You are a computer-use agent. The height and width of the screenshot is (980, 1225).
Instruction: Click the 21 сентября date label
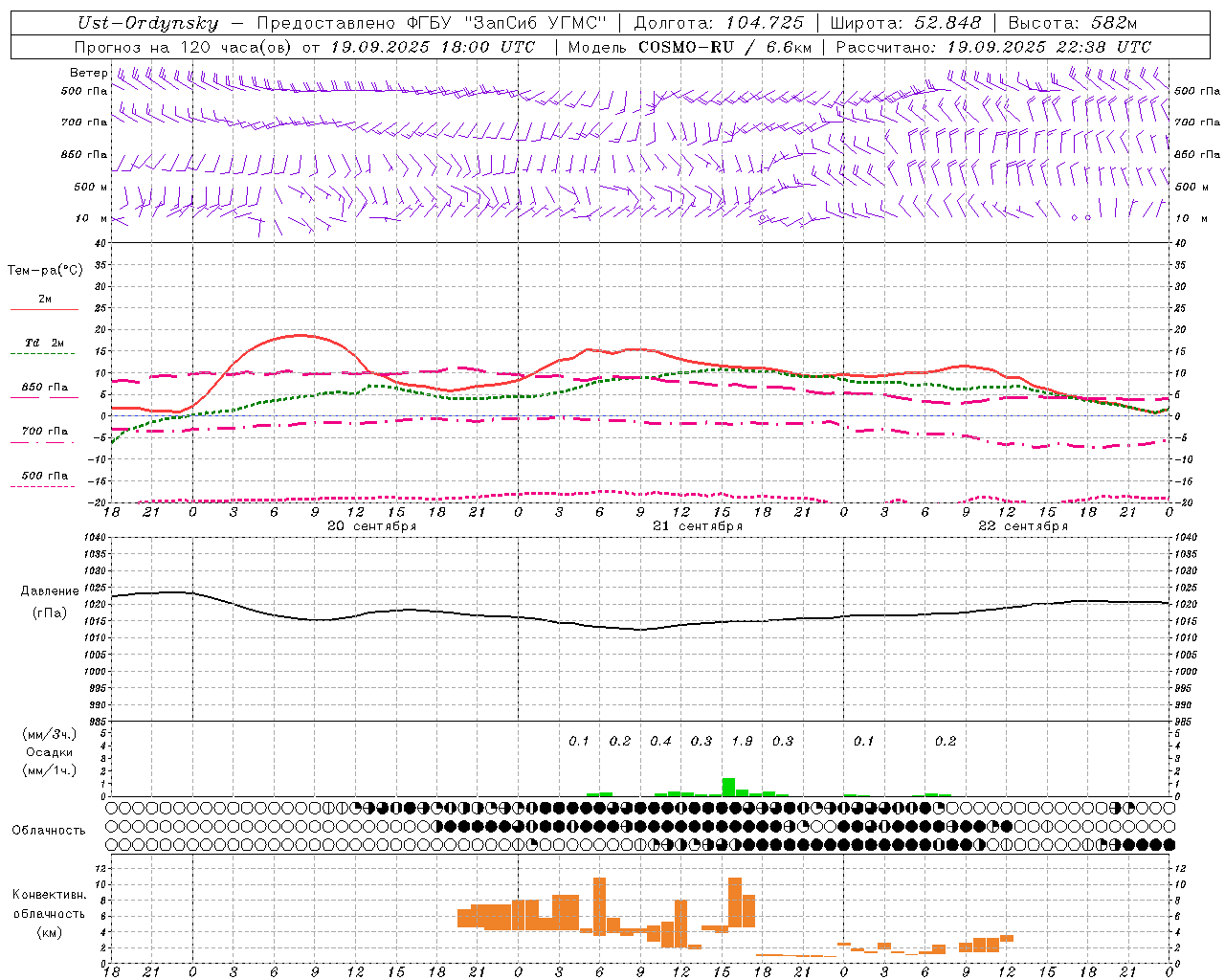click(x=698, y=526)
